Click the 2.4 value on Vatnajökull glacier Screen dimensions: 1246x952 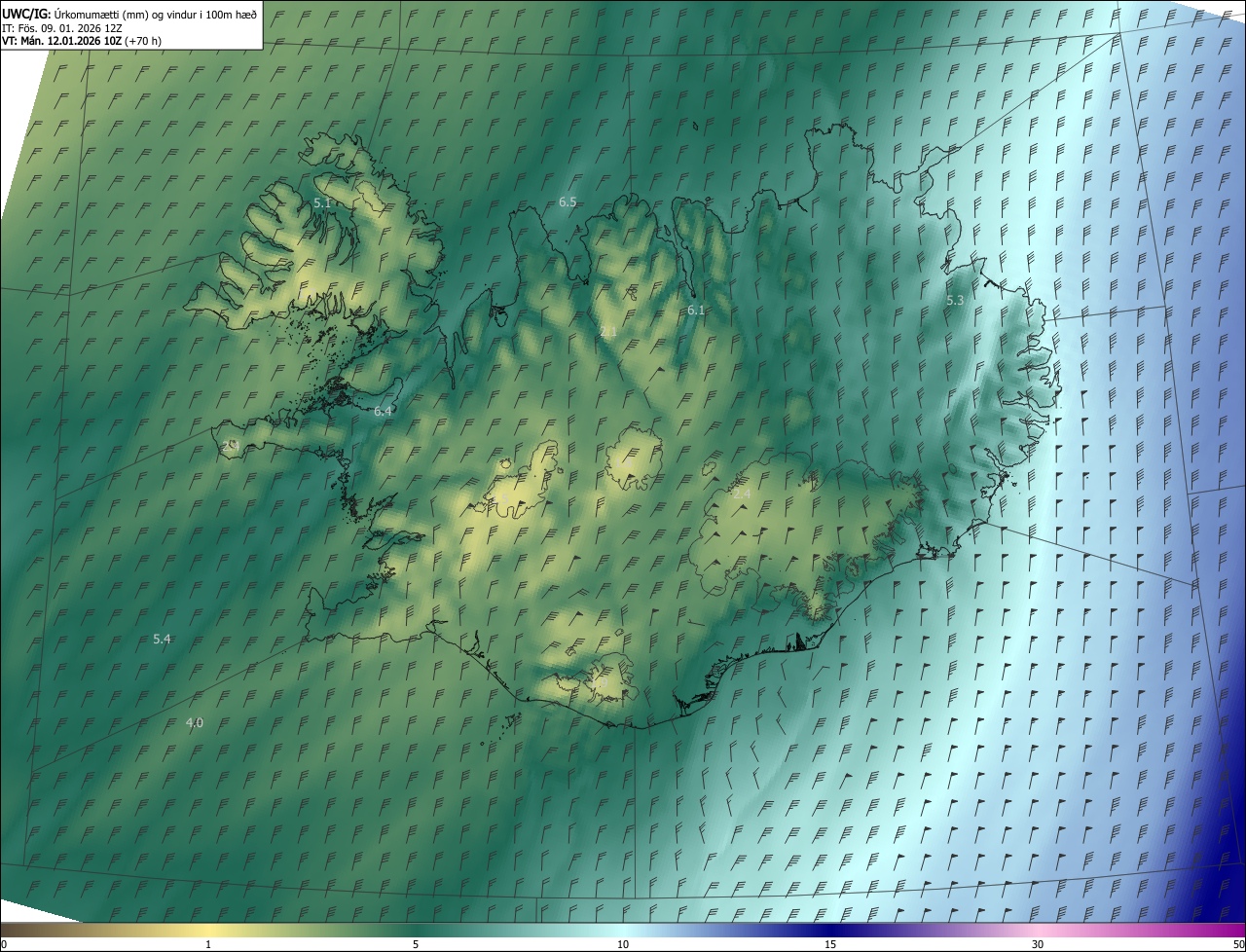pyautogui.click(x=742, y=494)
